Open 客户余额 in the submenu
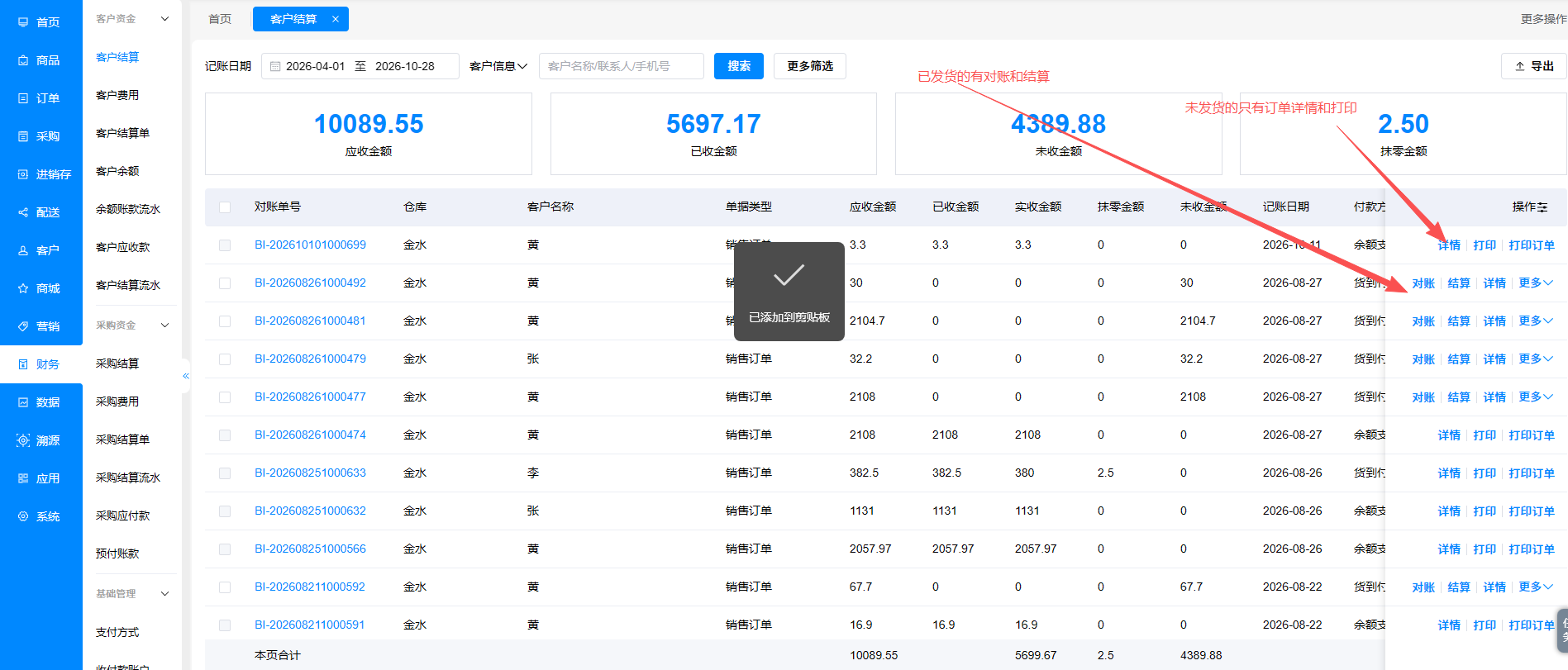The height and width of the screenshot is (670, 1568). [117, 171]
